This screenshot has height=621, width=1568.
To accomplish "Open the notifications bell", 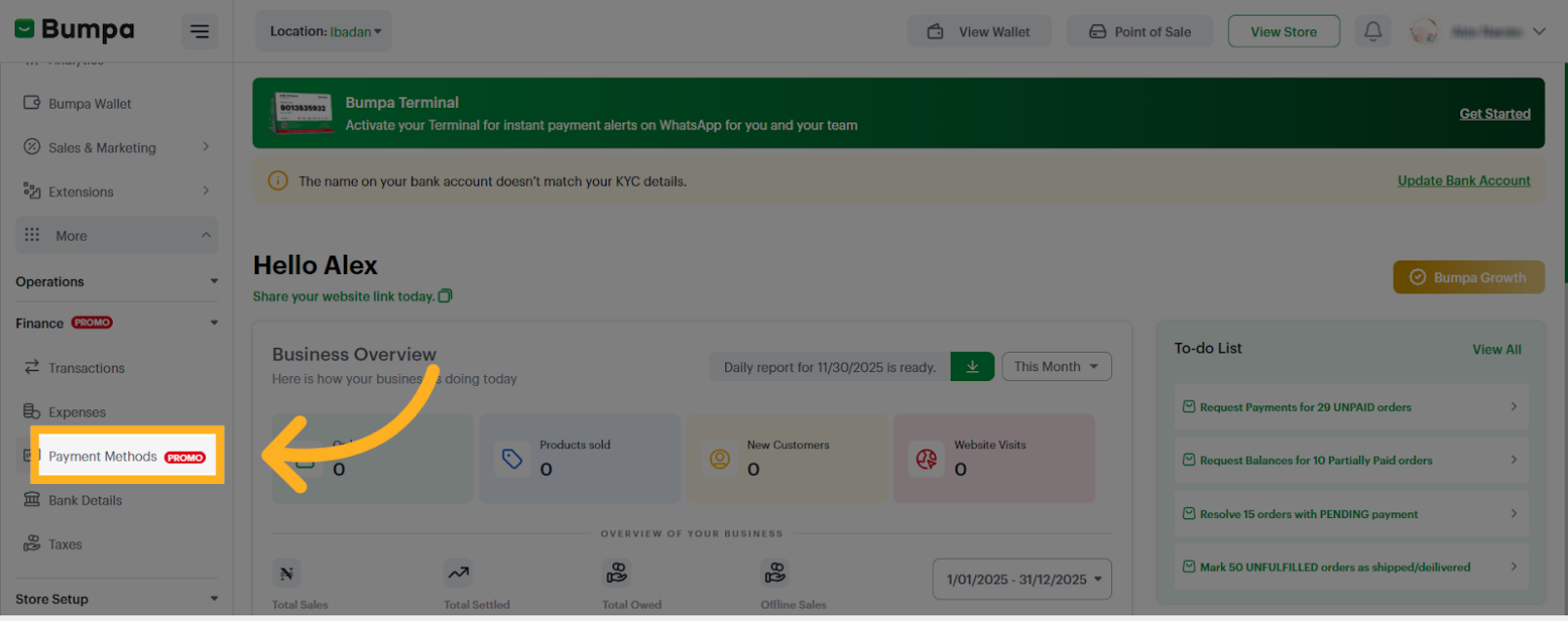I will point(1373,31).
